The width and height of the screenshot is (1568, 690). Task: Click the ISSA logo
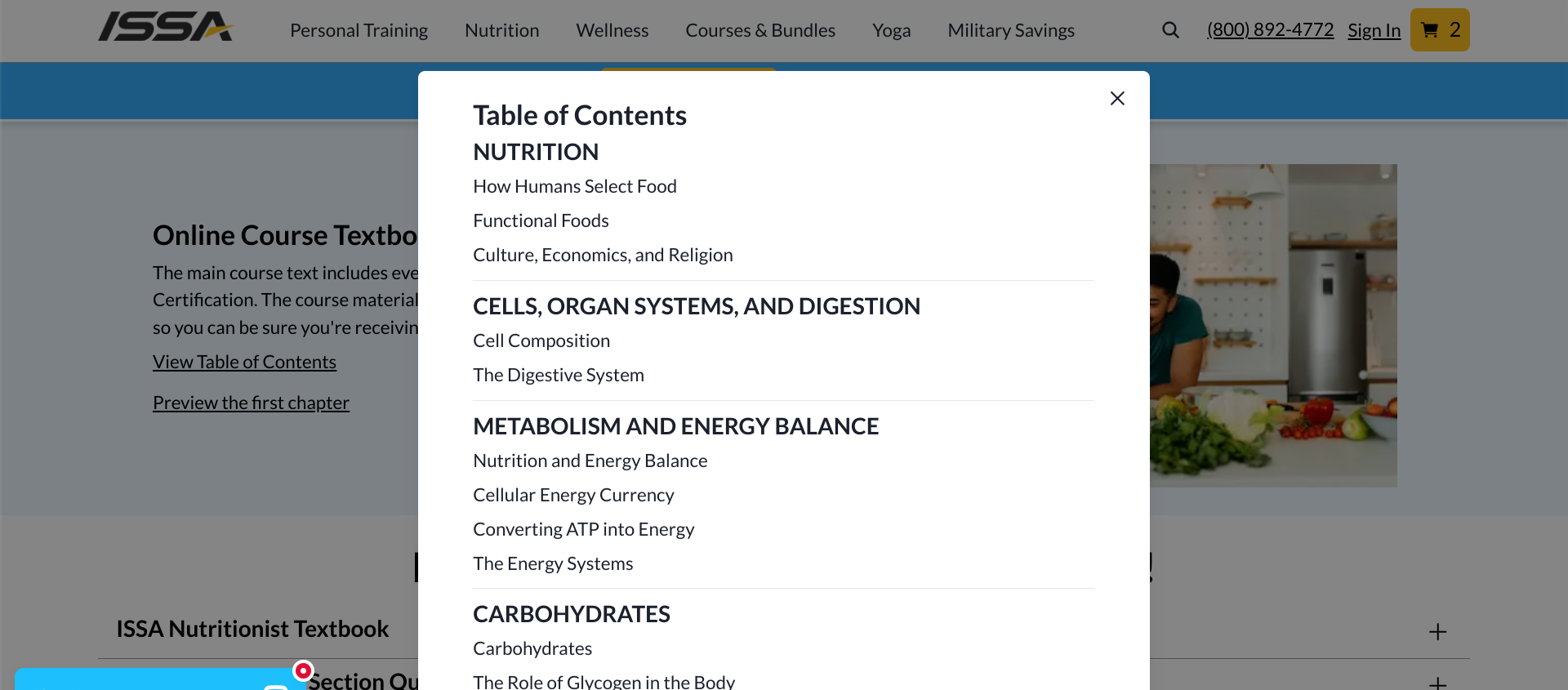(x=166, y=27)
